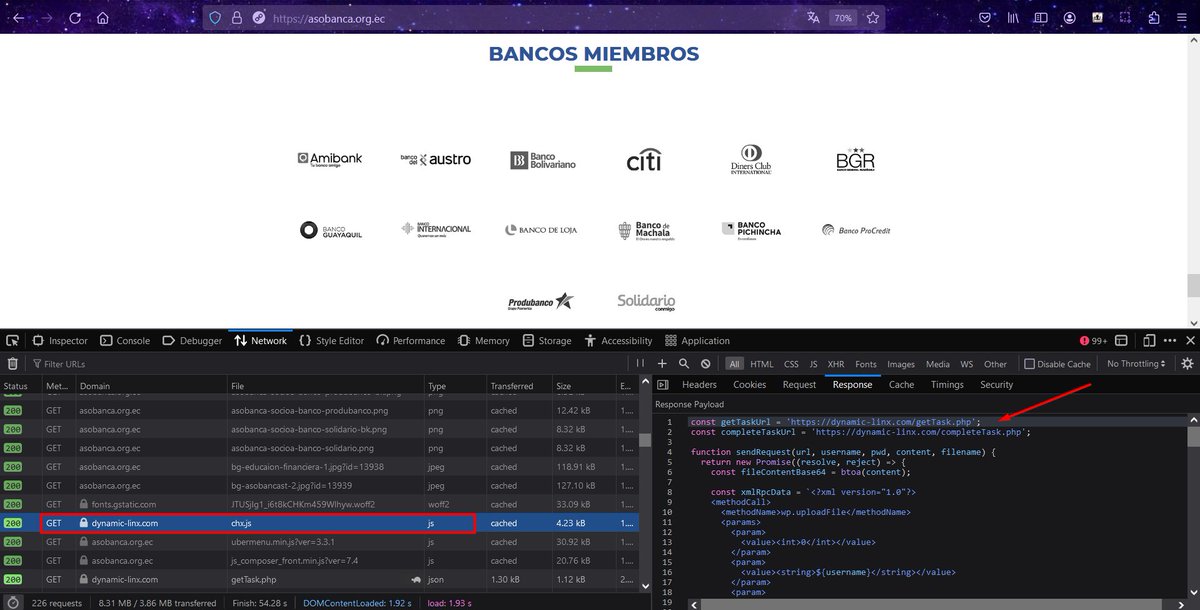The width and height of the screenshot is (1200, 610).
Task: Open the Style Editor panel
Action: click(x=332, y=341)
